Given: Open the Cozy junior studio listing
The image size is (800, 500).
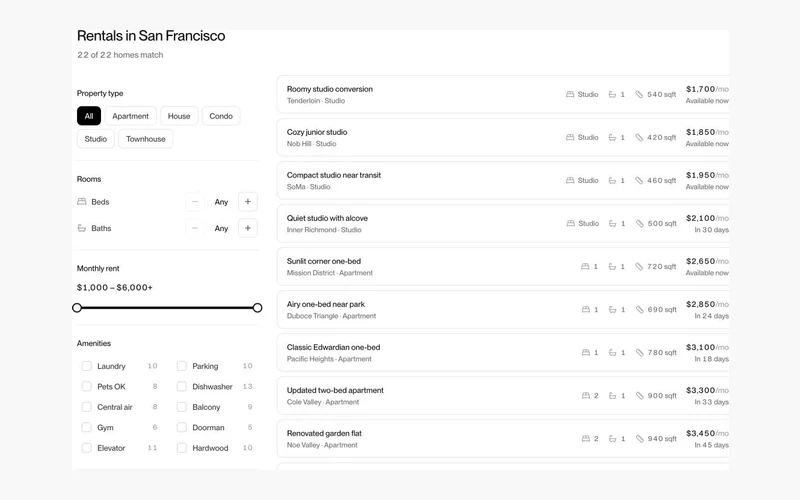Looking at the screenshot, I should click(x=503, y=137).
